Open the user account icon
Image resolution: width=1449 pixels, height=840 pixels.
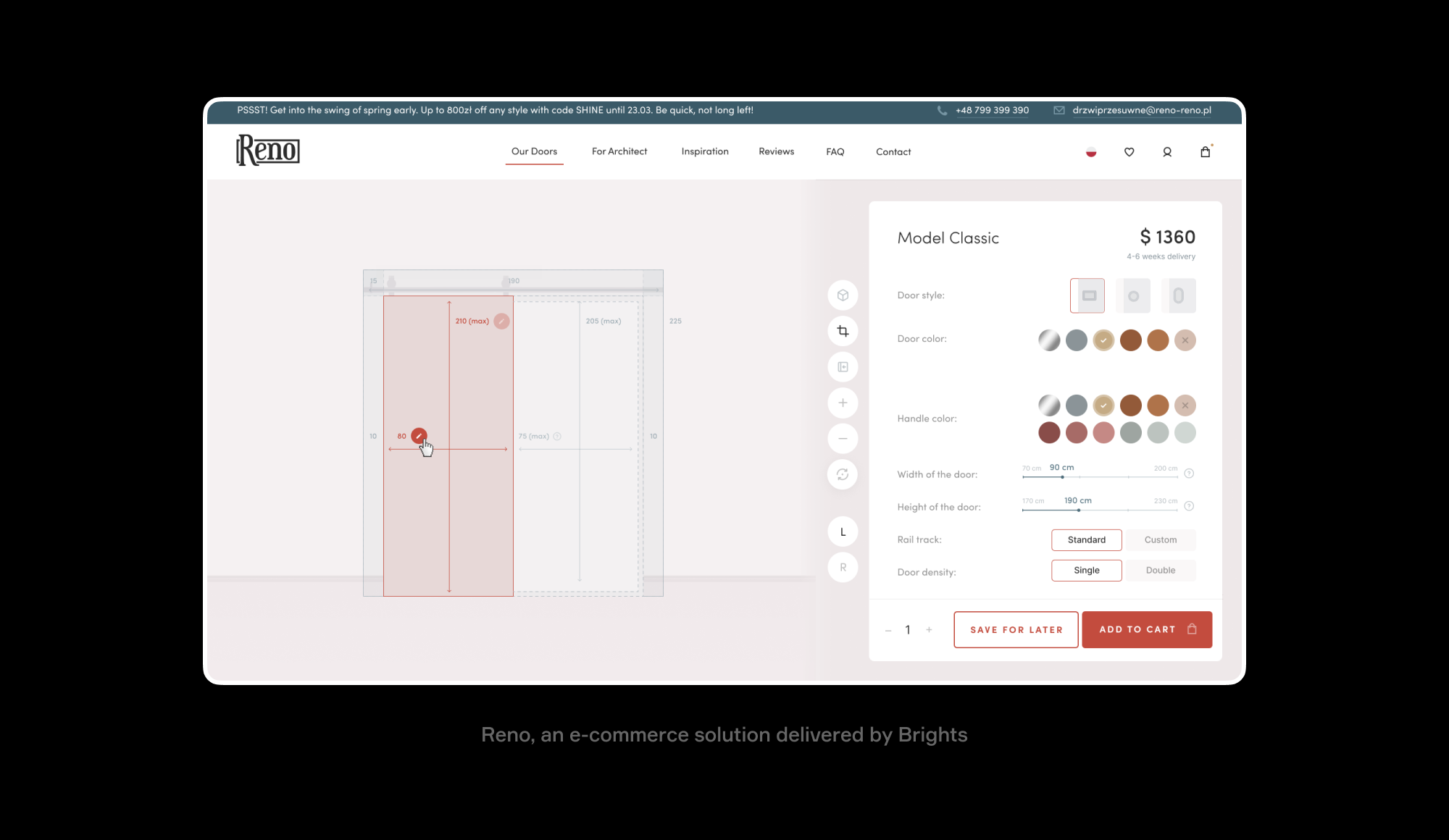[x=1167, y=151]
